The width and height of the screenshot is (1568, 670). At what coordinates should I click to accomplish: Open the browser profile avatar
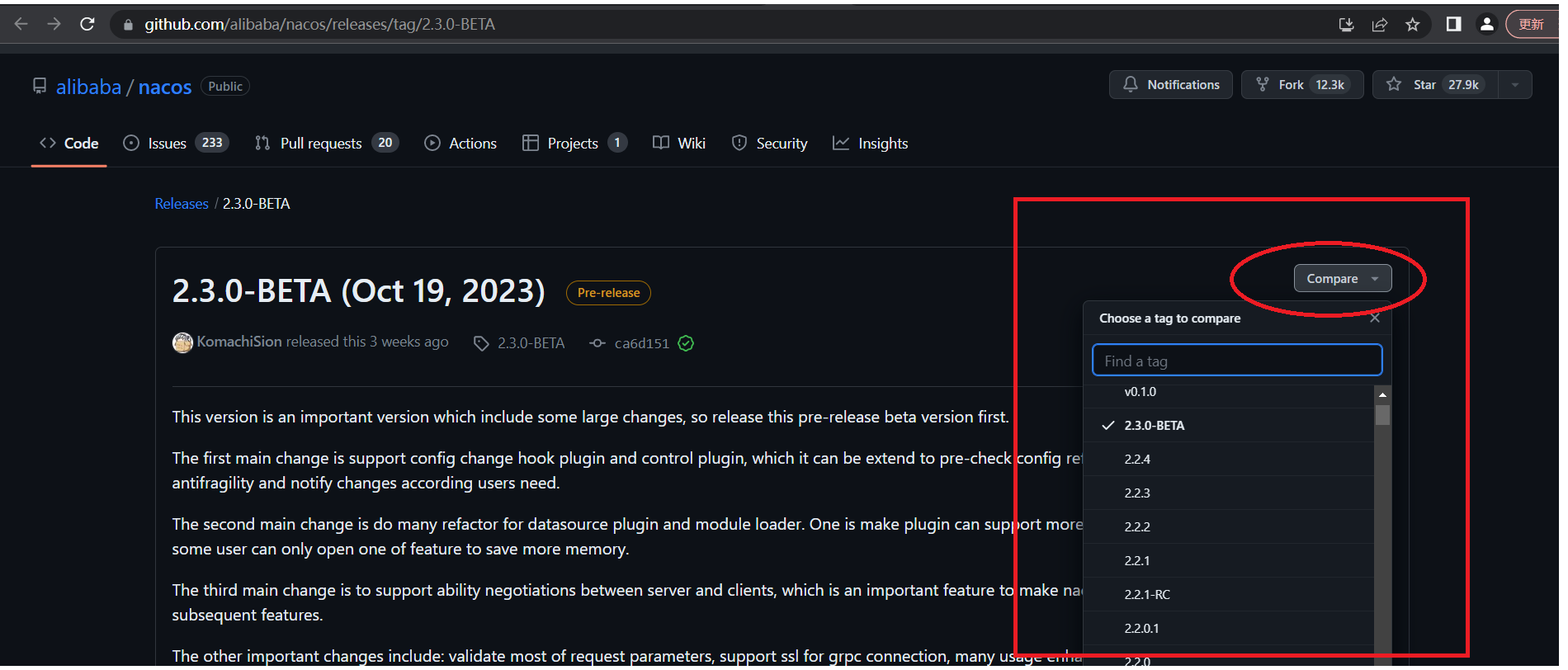(1486, 24)
